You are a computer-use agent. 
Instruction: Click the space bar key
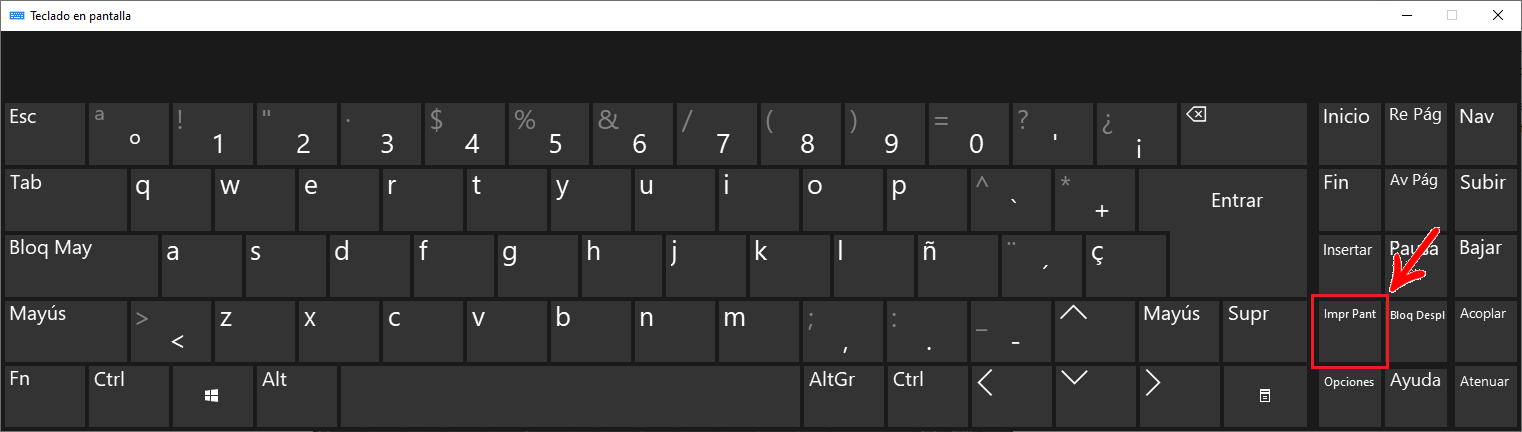[571, 396]
